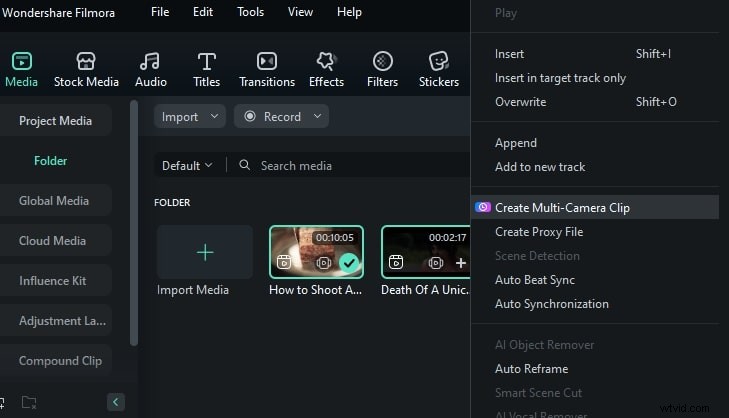Click the sidebar vertical scrollbar
The width and height of the screenshot is (729, 418).
[134, 223]
